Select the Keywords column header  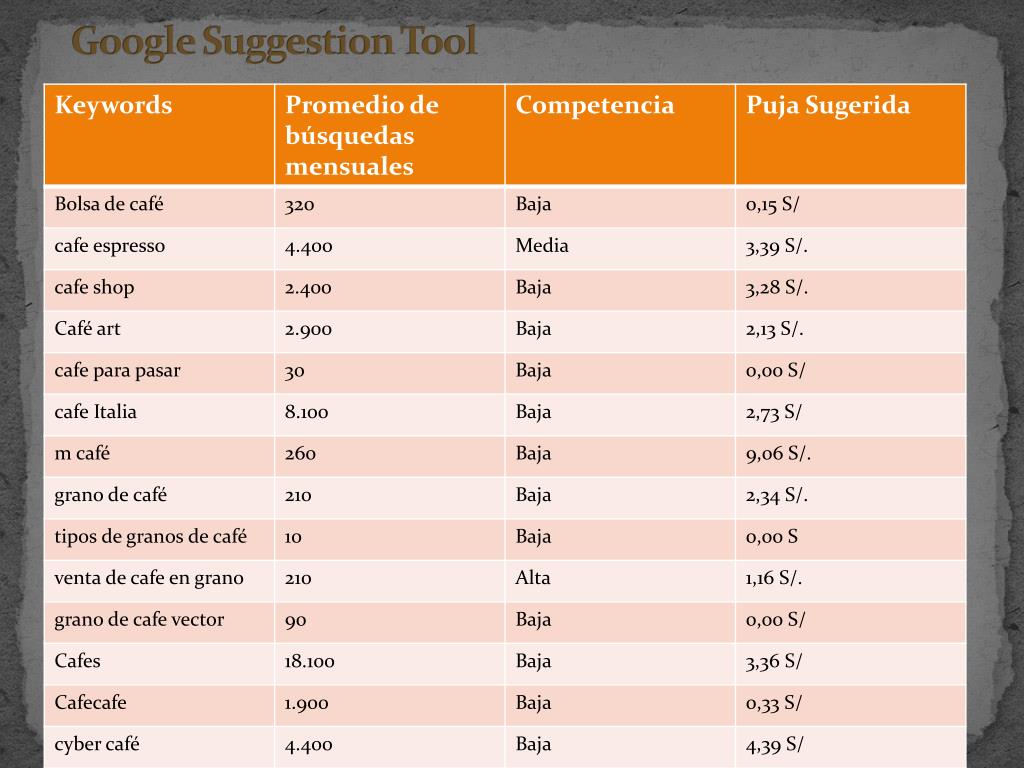(159, 135)
